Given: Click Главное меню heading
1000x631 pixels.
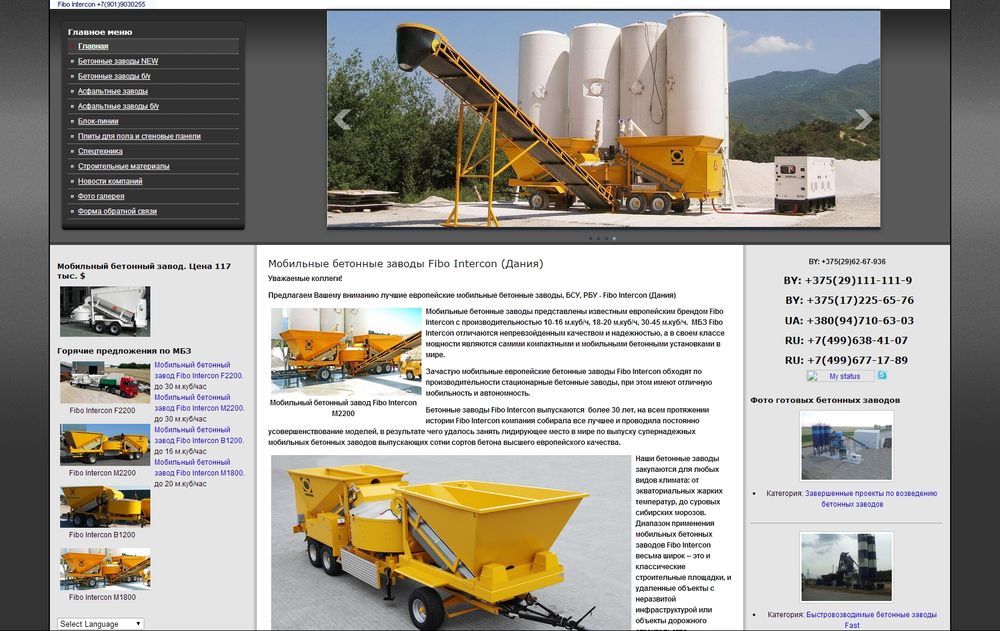Looking at the screenshot, I should tap(100, 32).
